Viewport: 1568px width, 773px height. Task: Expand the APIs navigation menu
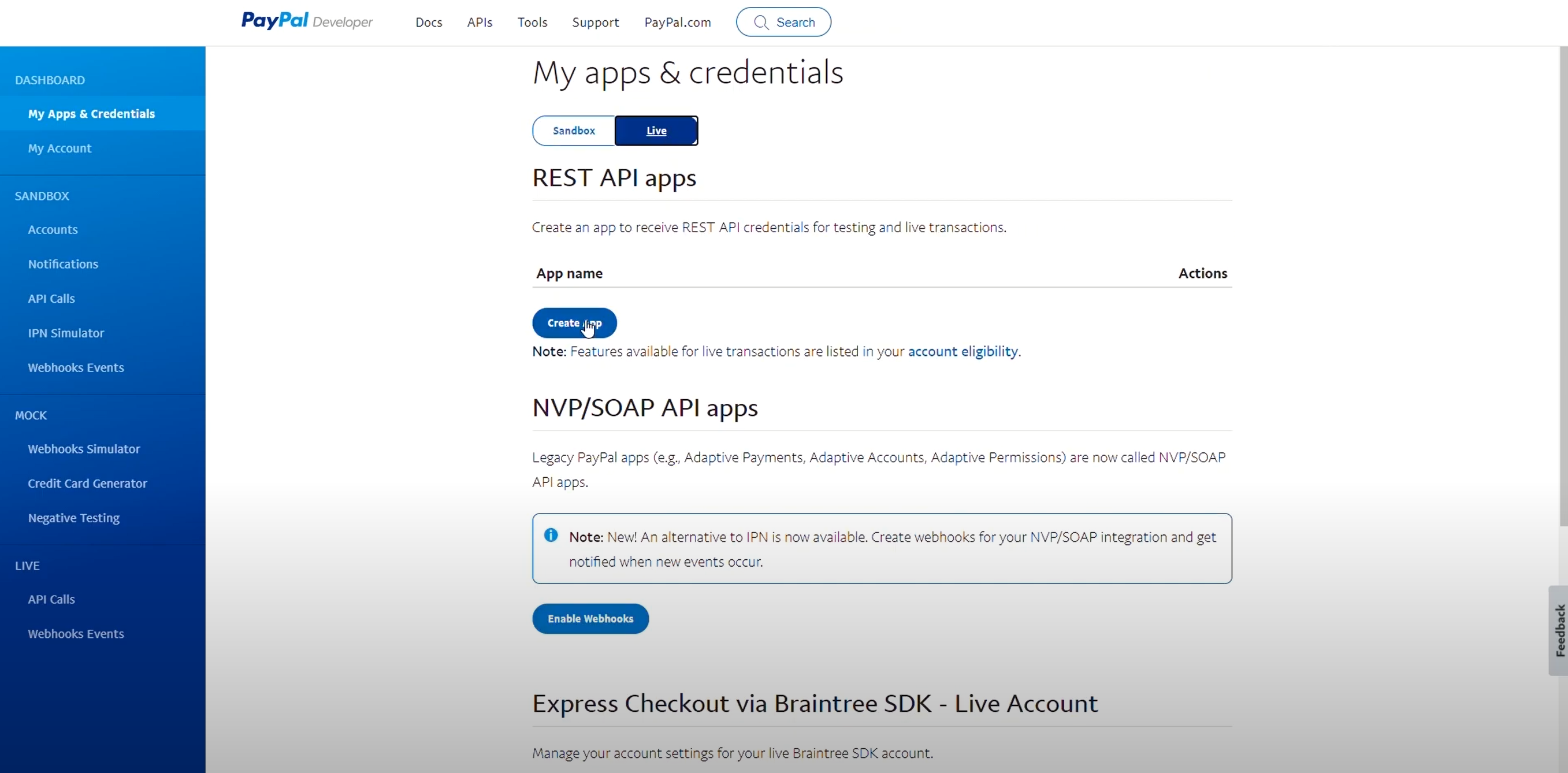click(479, 22)
